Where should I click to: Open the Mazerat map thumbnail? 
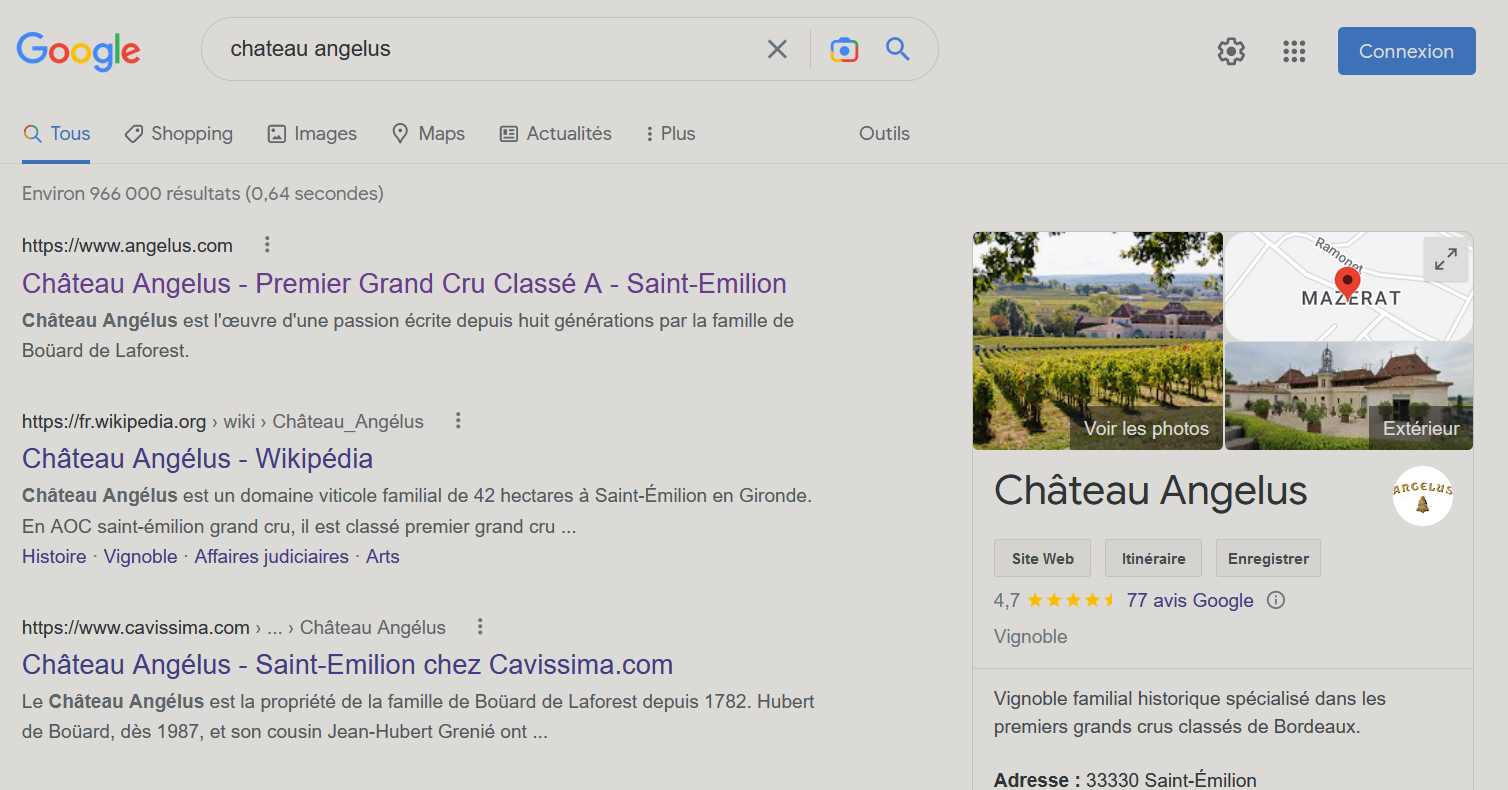point(1349,286)
